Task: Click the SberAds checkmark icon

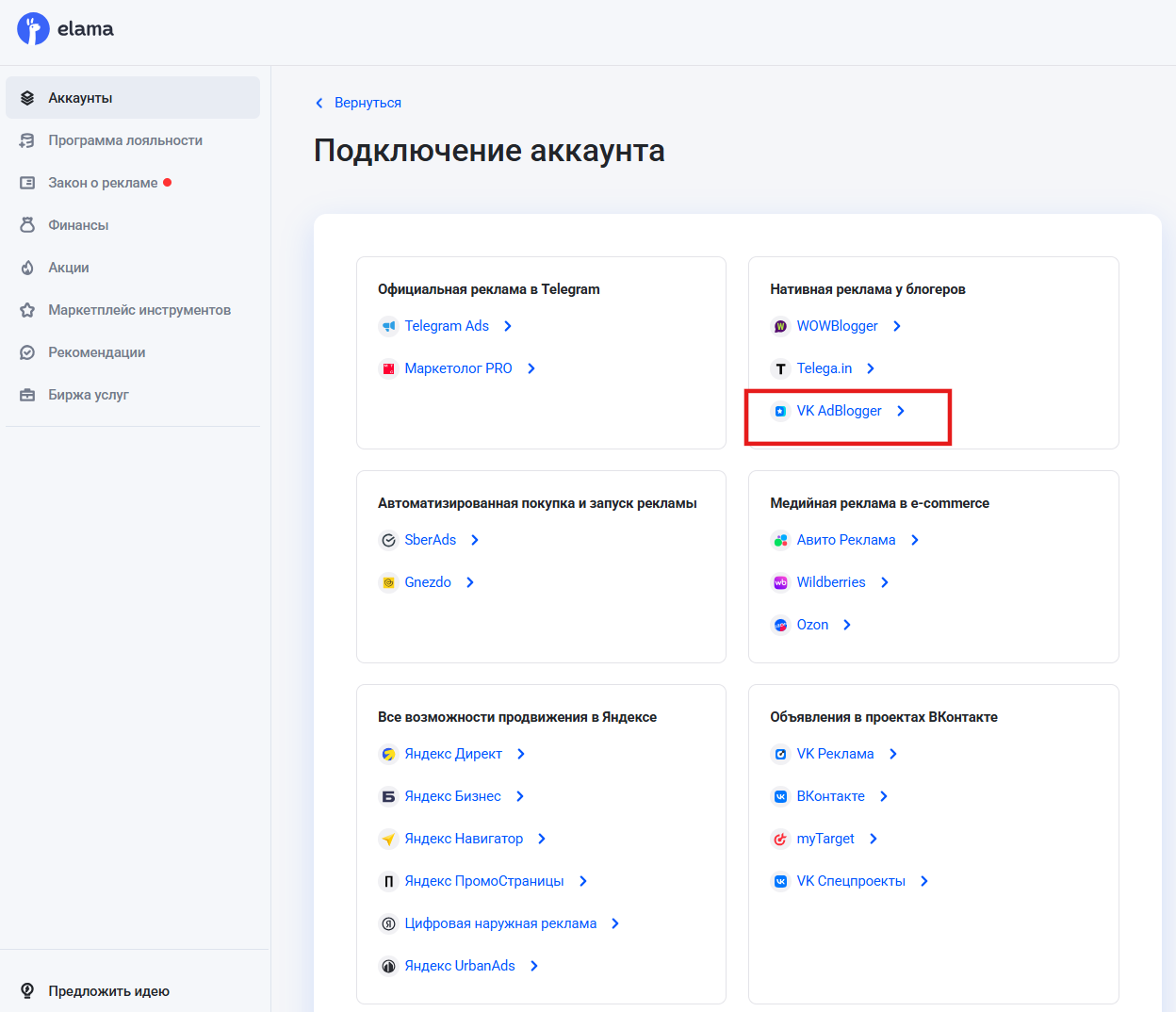Action: pyautogui.click(x=388, y=540)
